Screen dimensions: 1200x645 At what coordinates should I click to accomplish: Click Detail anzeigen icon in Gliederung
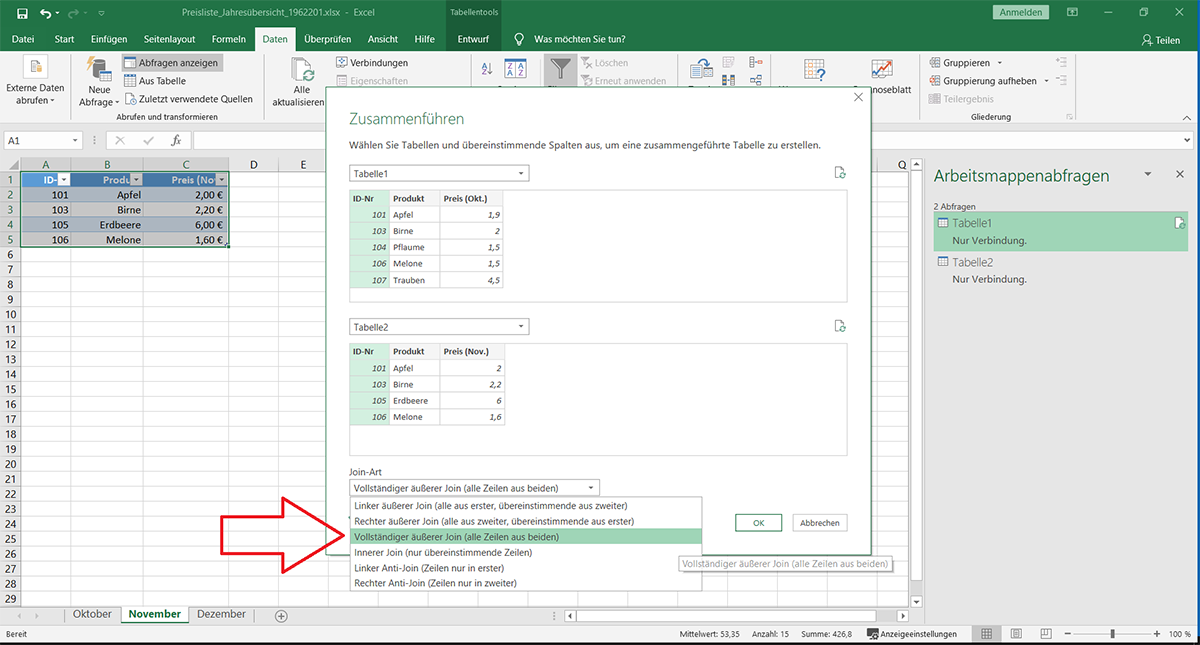click(1061, 62)
